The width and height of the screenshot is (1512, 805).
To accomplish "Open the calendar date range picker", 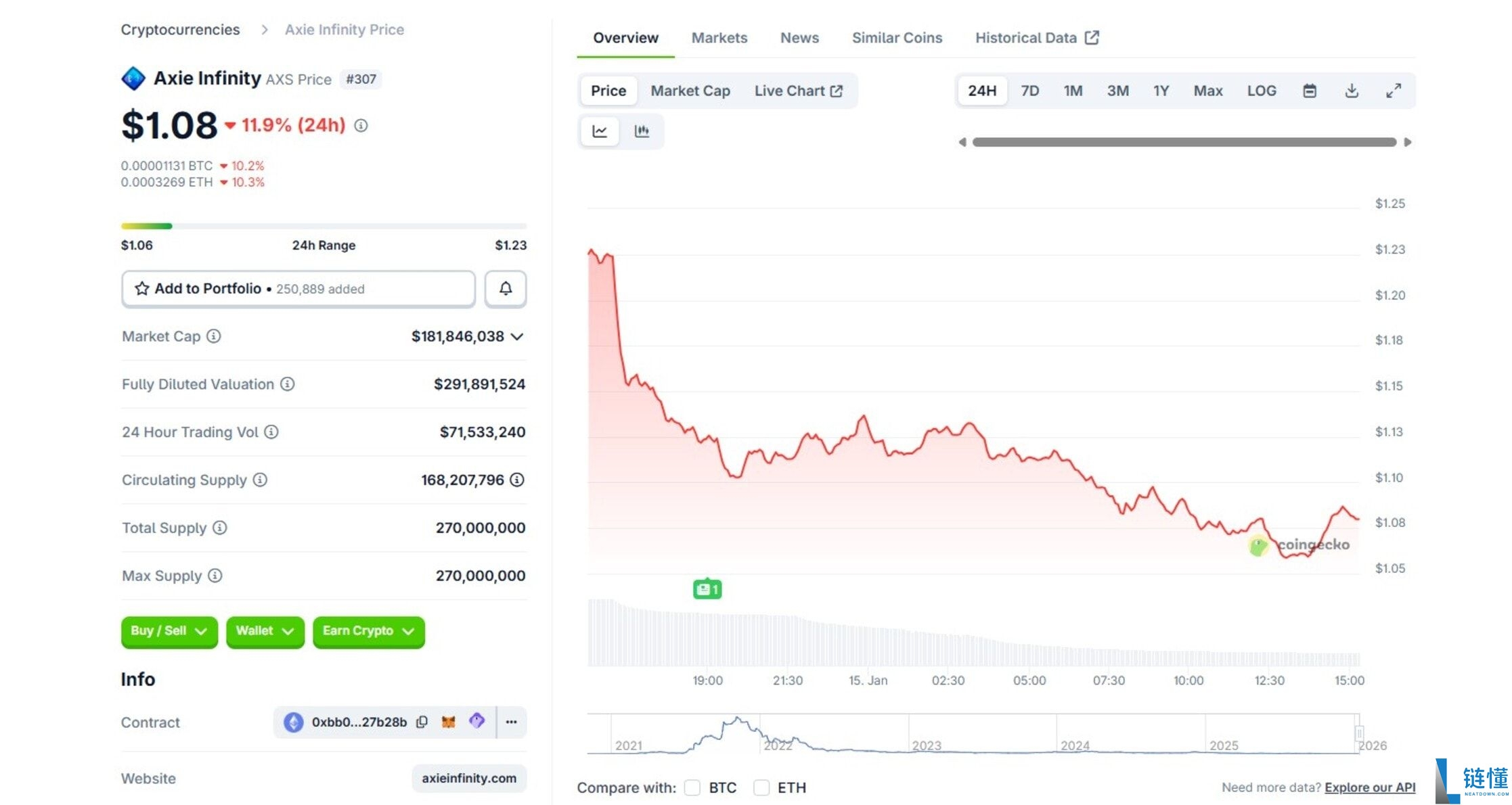I will point(1310,91).
